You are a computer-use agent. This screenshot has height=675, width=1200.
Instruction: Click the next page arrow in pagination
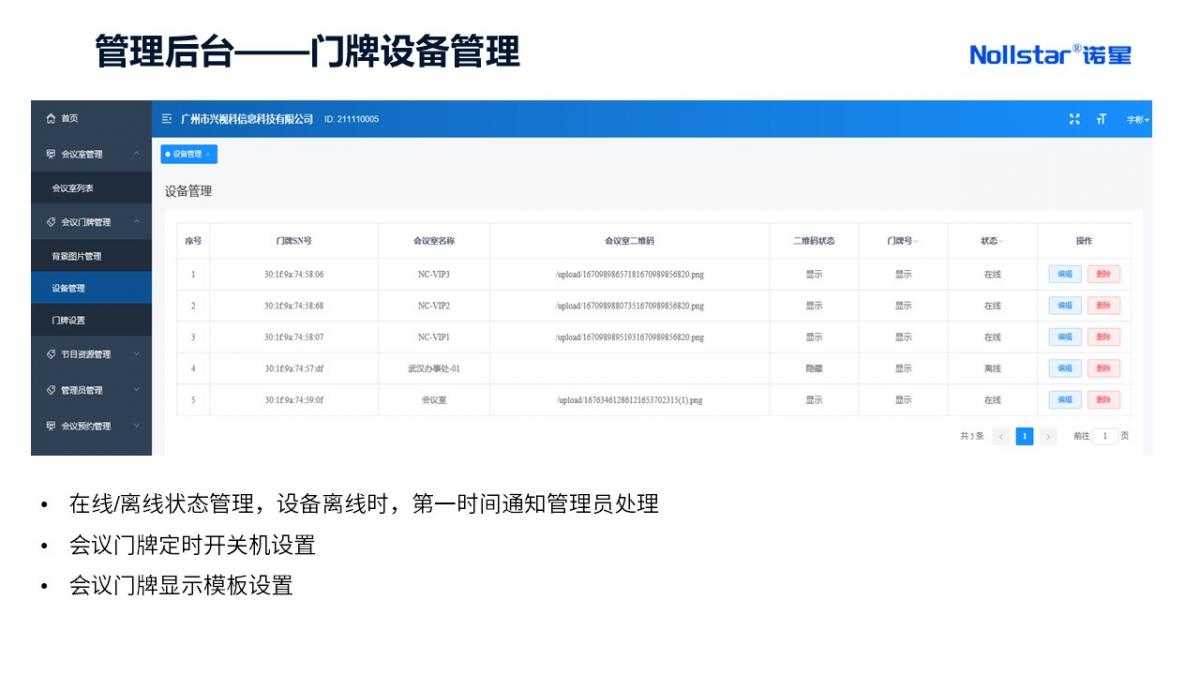(x=1048, y=436)
